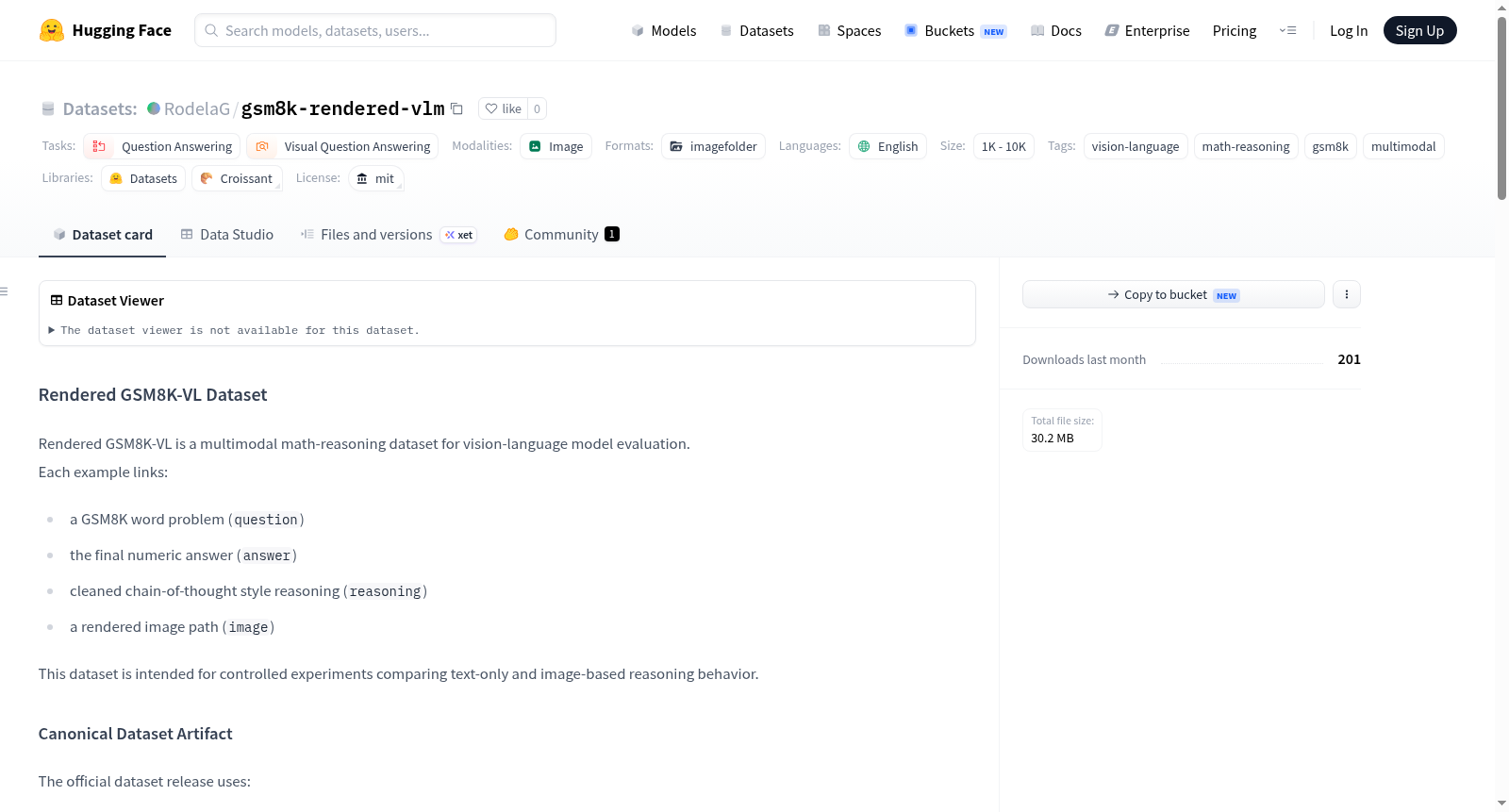Viewport: 1509px width, 812px height.
Task: Click the Rendered GSM8K-VL Dataset heading
Action: point(153,395)
